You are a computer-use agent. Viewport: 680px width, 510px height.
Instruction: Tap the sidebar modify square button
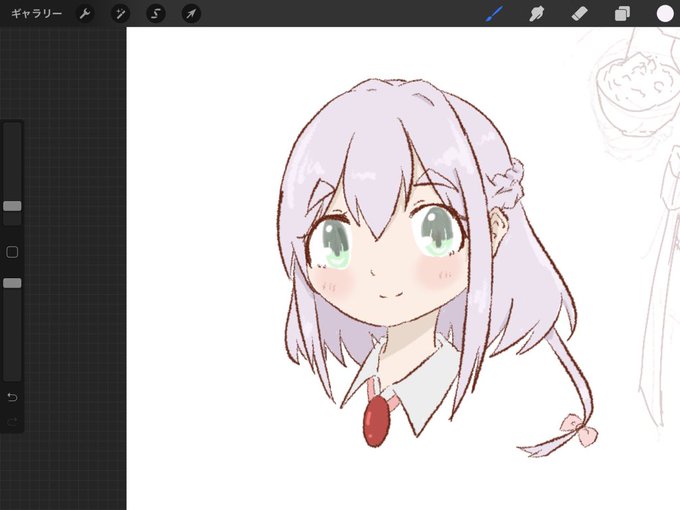12,252
